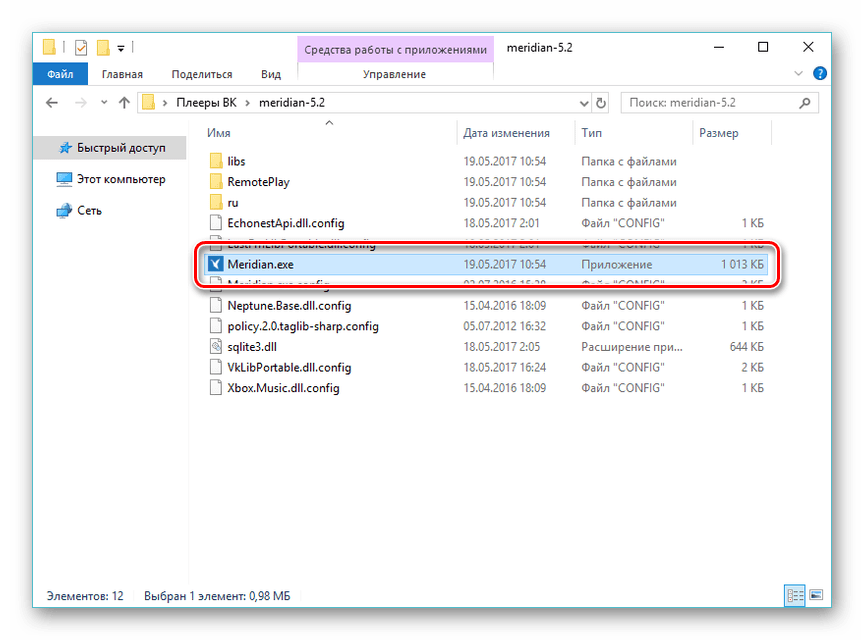The image size is (864, 640).
Task: Switch to the Вид ribbon tab
Action: pyautogui.click(x=271, y=74)
